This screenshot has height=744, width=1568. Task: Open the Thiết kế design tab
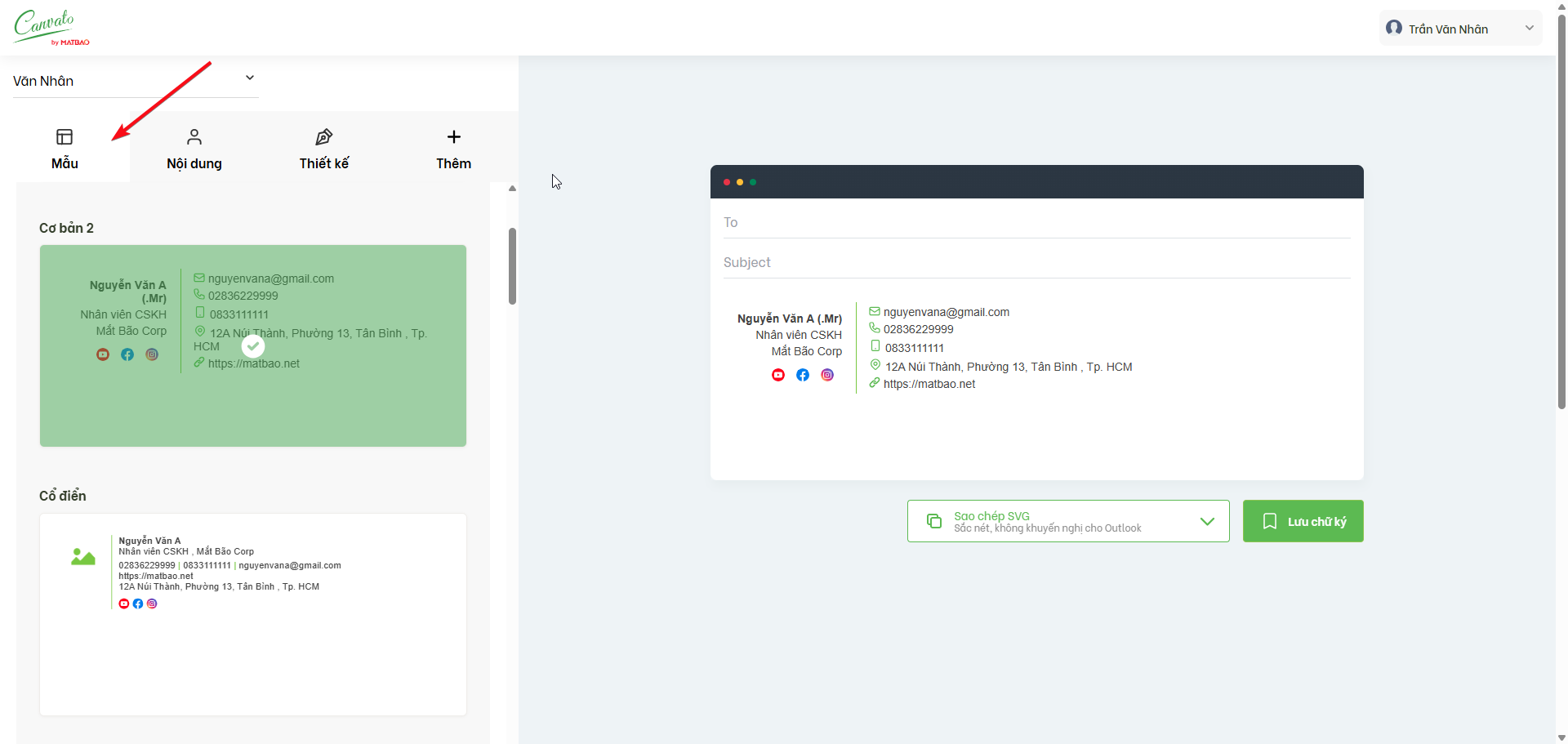coord(323,149)
